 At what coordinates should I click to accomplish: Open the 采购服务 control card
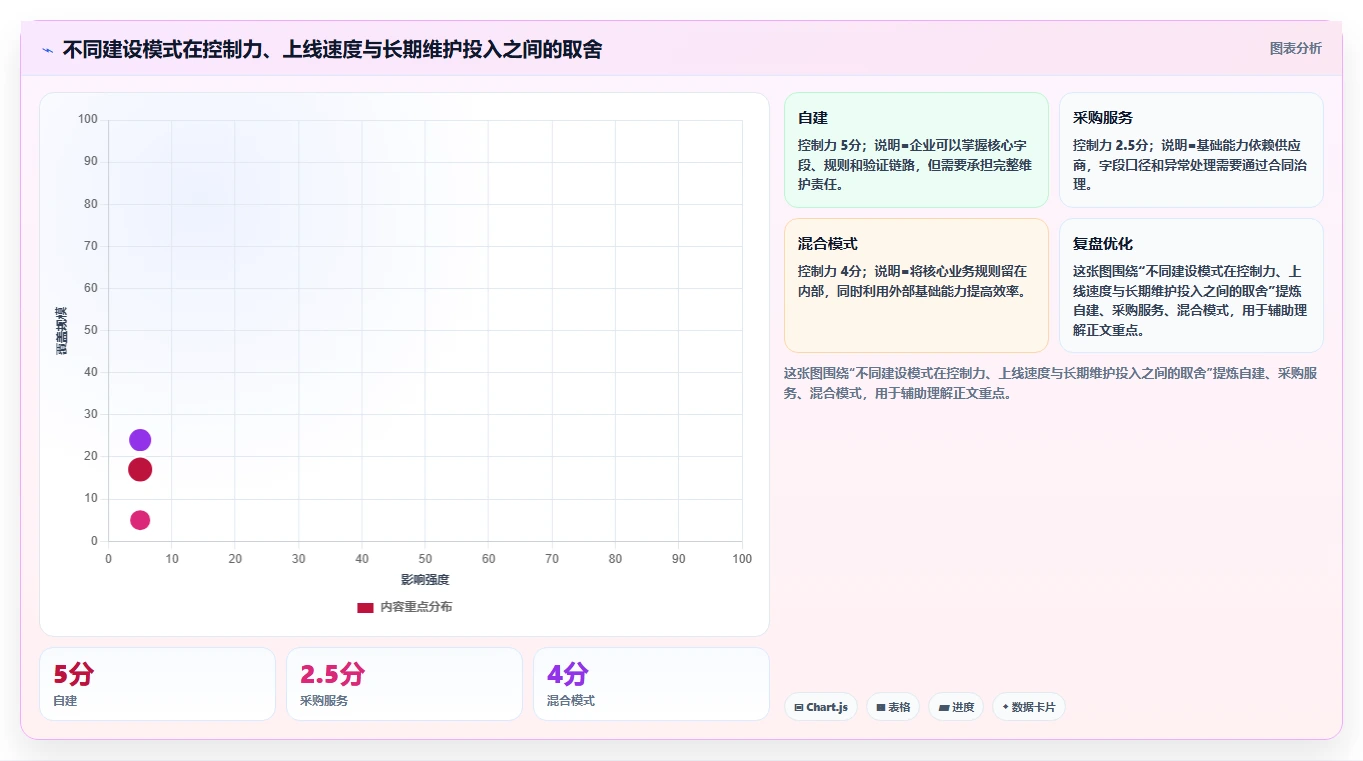(x=1191, y=150)
